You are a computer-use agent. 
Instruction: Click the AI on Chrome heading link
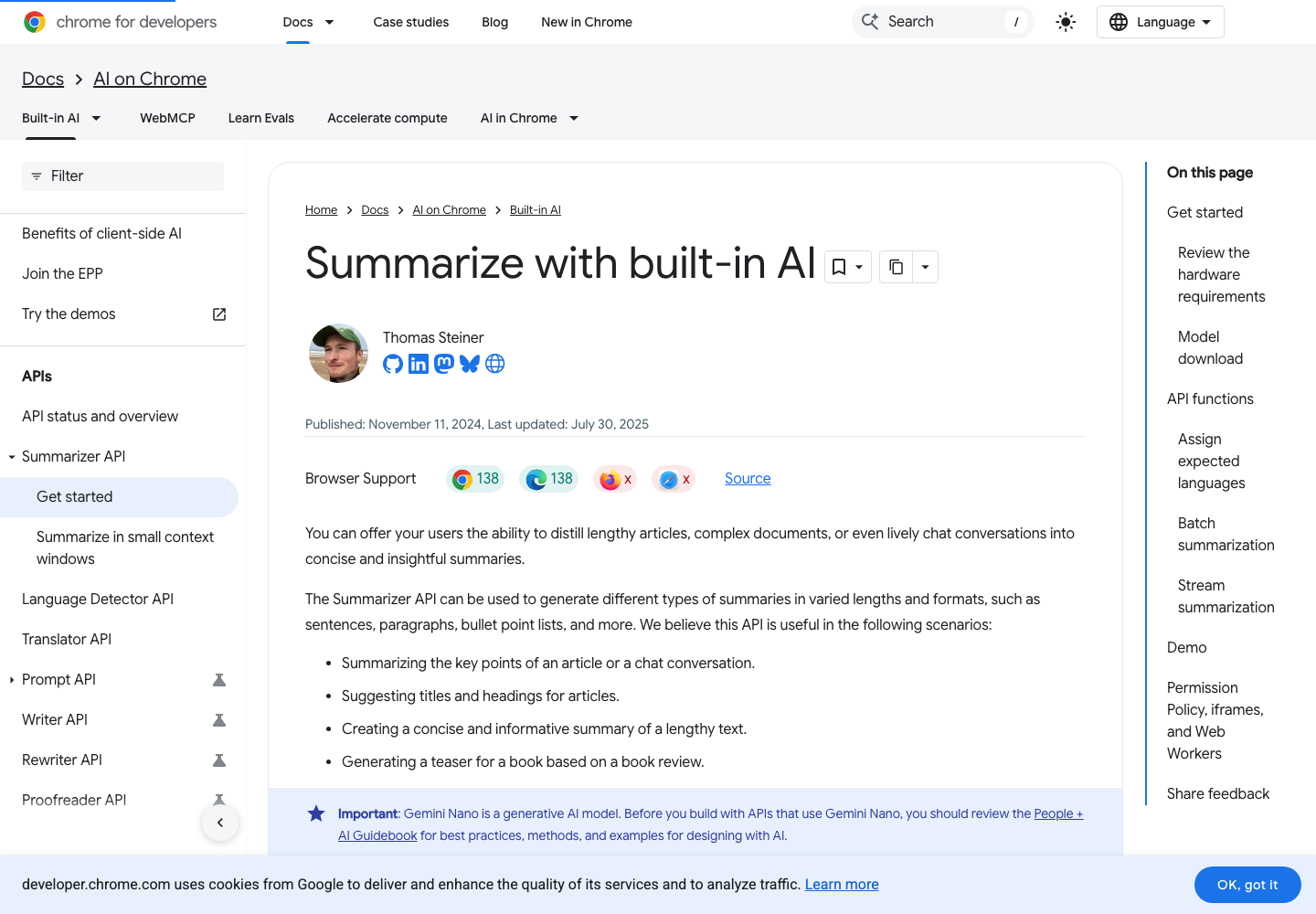[150, 79]
